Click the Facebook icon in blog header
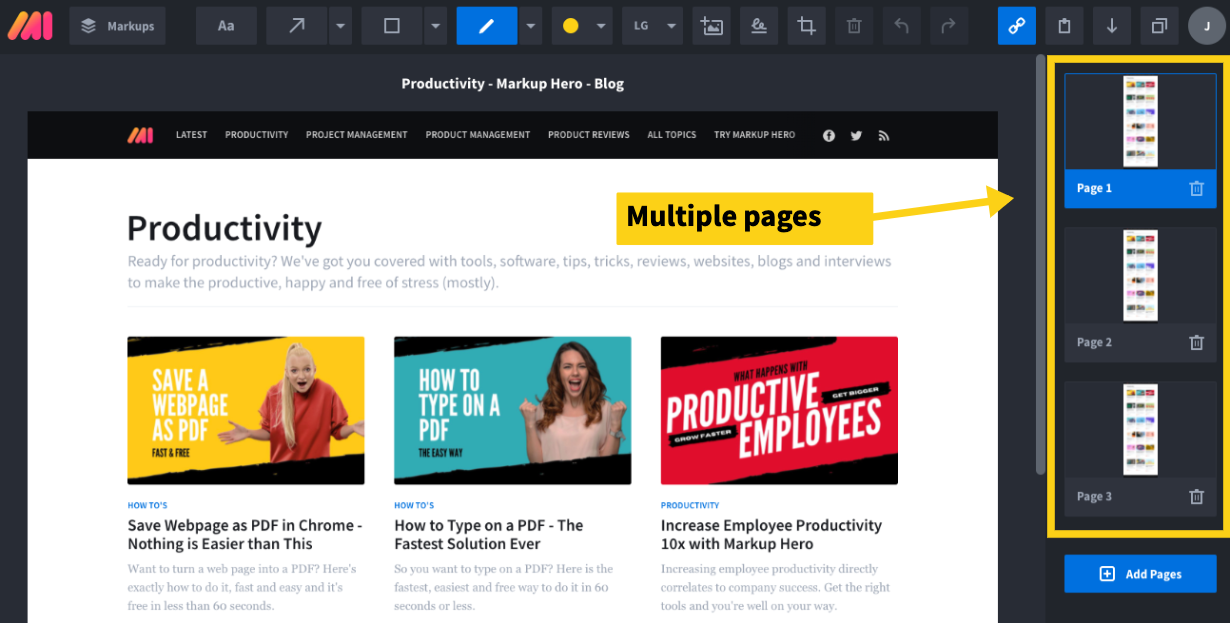The image size is (1230, 623). click(829, 136)
